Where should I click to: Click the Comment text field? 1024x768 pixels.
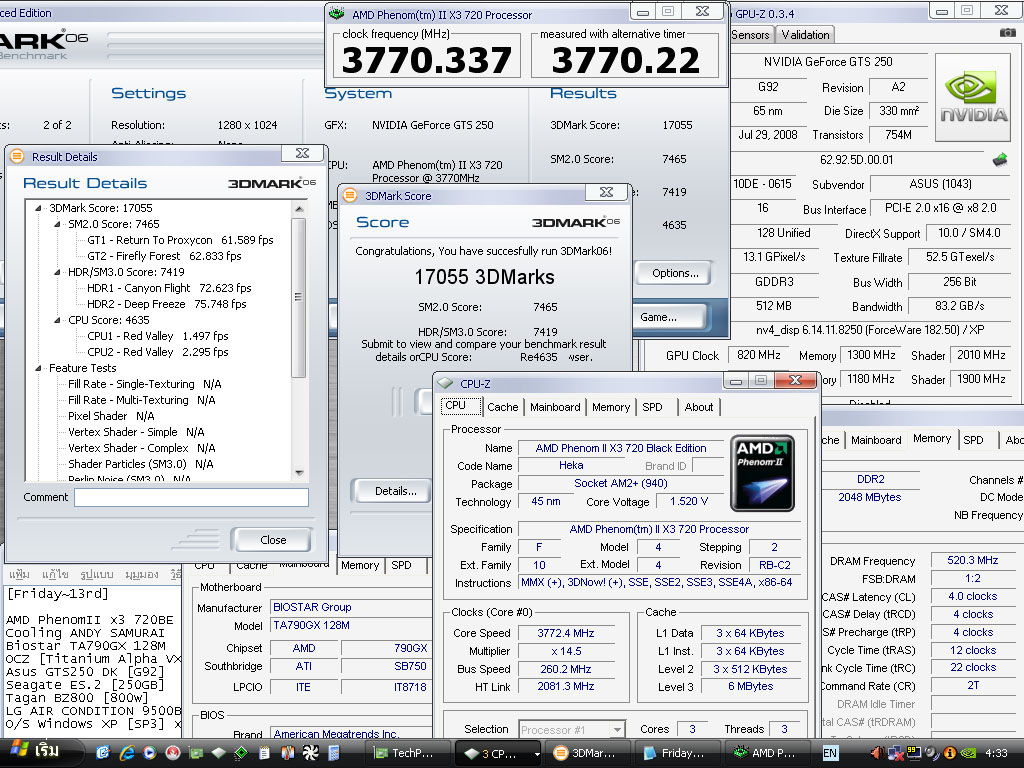191,497
